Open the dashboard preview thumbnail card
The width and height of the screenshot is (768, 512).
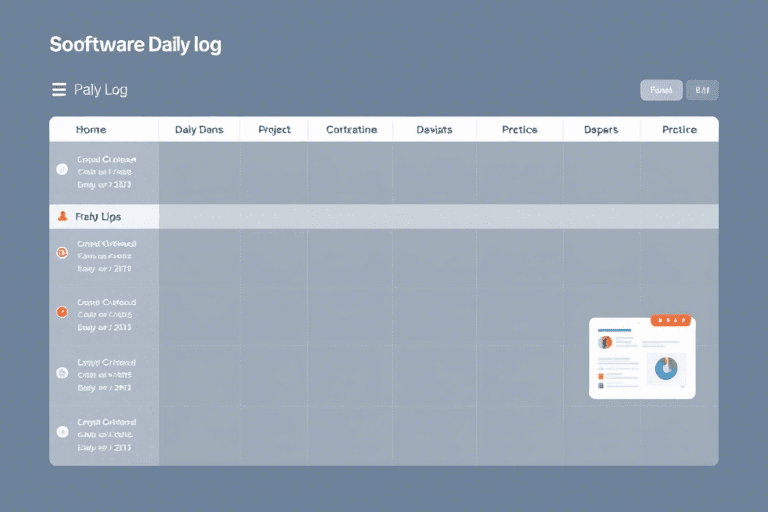click(641, 358)
